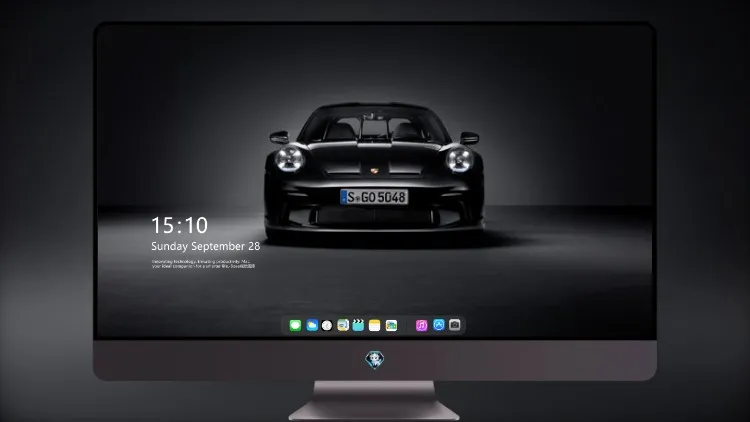Click the 15:10 clock widget

(179, 225)
